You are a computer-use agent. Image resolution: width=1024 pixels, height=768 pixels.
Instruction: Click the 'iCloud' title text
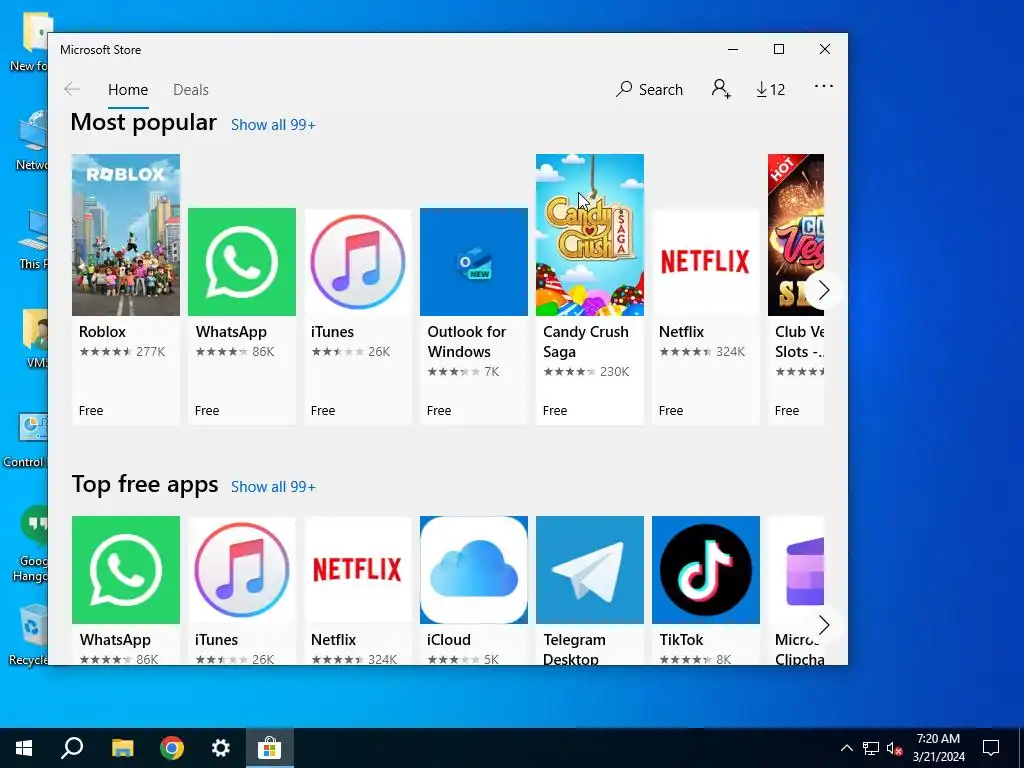(x=449, y=640)
